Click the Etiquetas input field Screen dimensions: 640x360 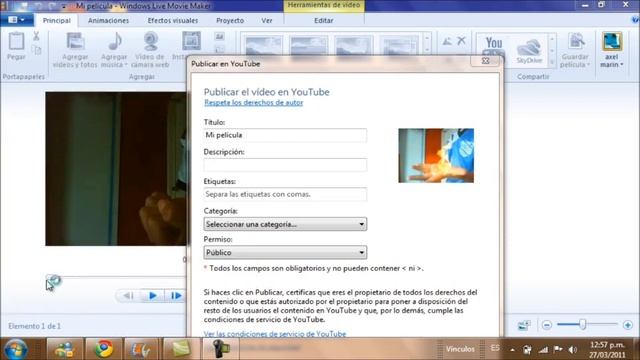[285, 194]
